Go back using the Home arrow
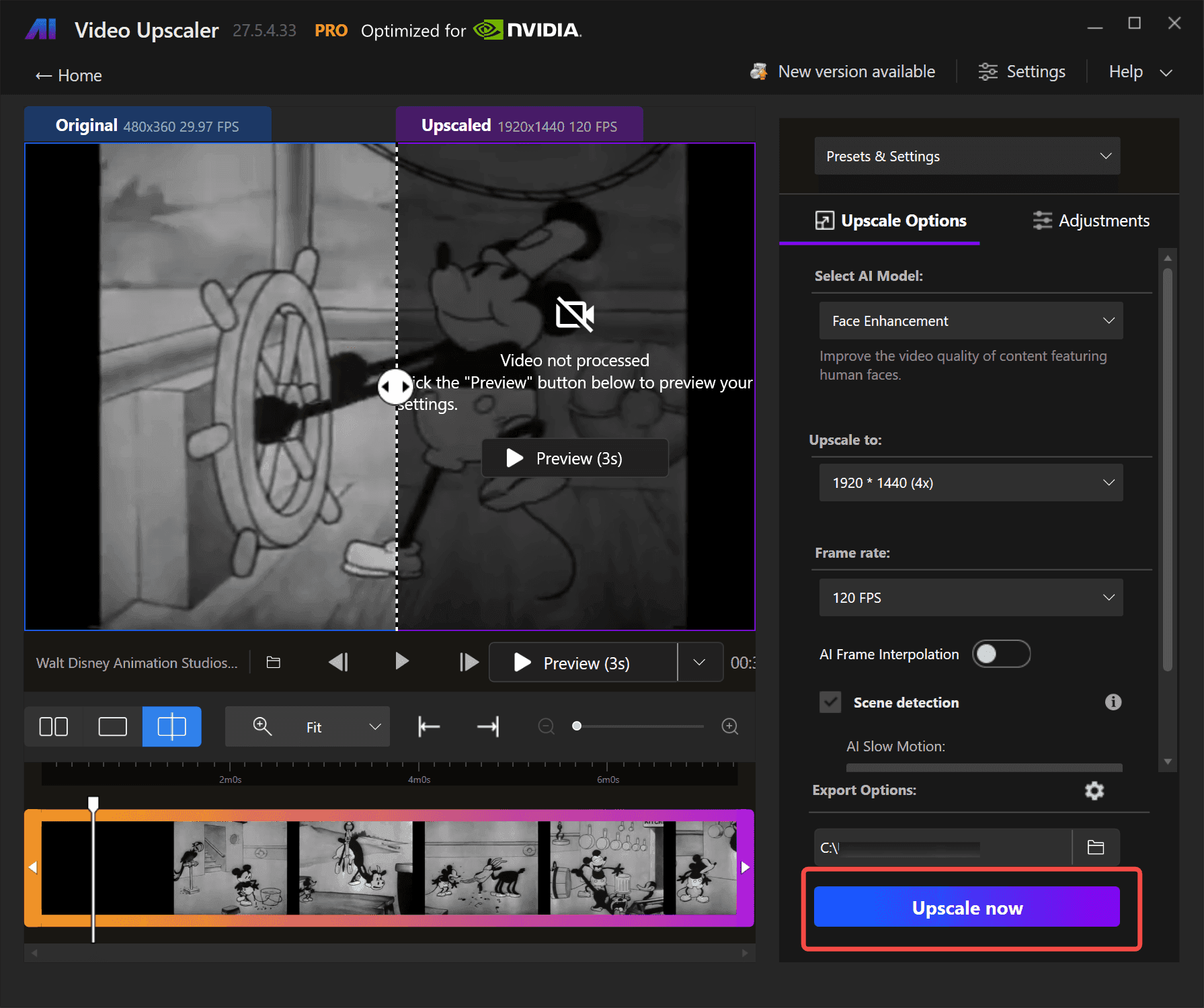 [68, 75]
